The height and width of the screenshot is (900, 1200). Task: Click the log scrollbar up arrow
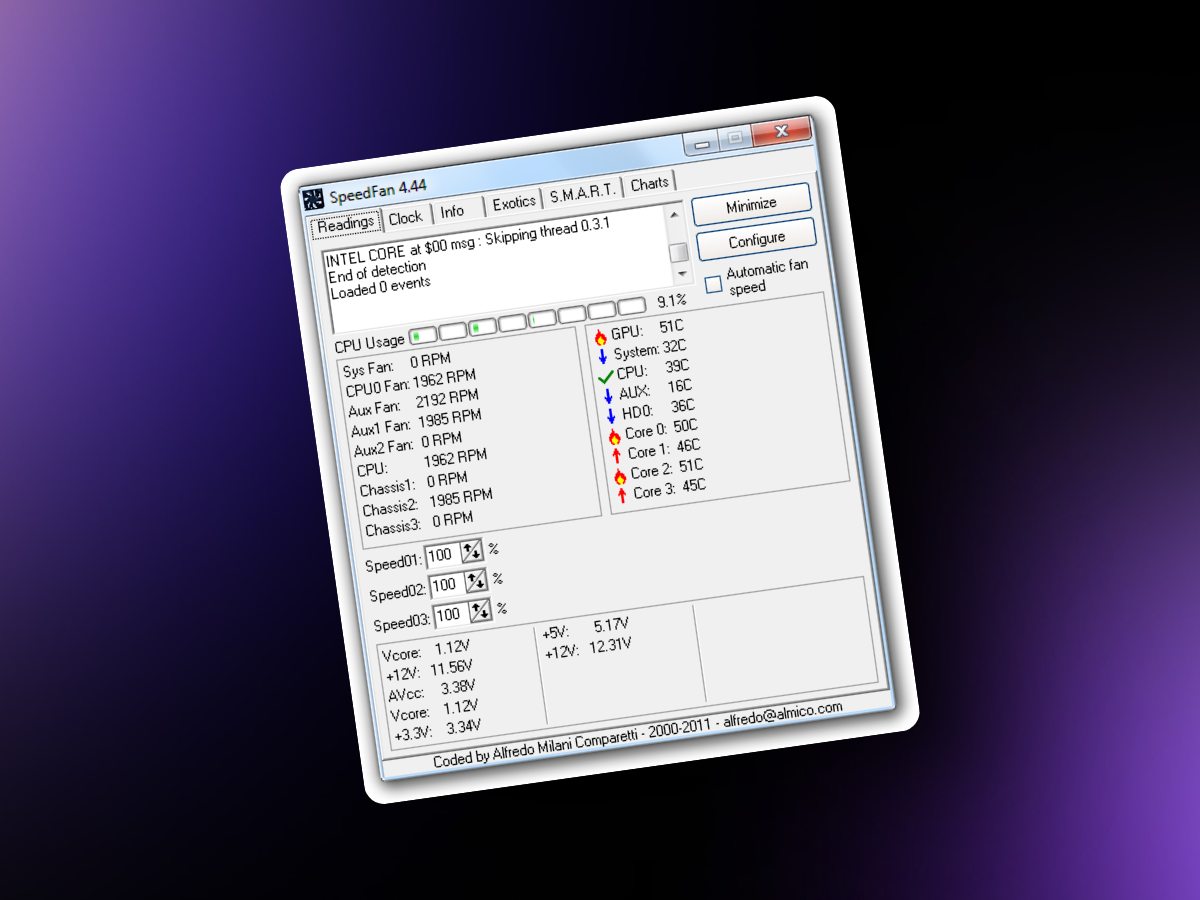tap(674, 214)
